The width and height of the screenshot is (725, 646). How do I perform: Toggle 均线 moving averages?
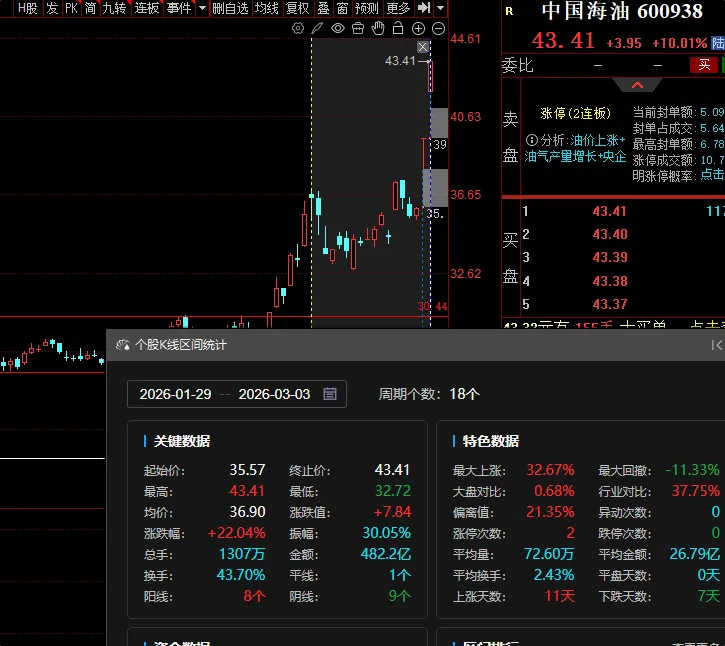[267, 8]
